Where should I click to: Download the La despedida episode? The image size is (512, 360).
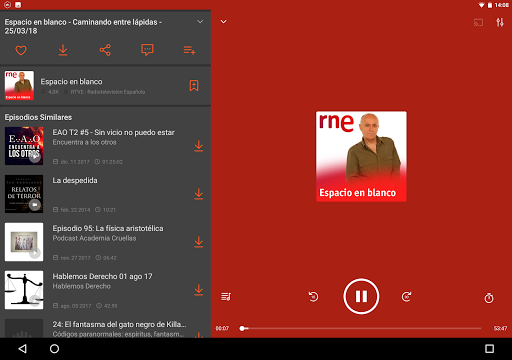[199, 194]
